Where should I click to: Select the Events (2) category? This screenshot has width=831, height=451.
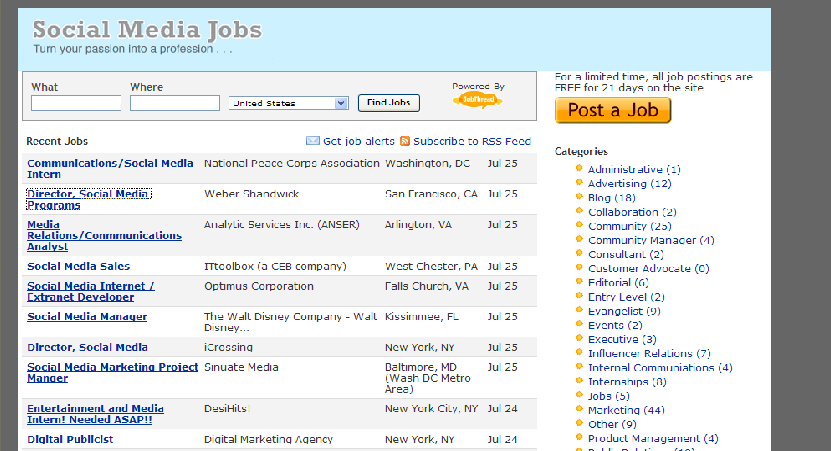click(x=615, y=325)
